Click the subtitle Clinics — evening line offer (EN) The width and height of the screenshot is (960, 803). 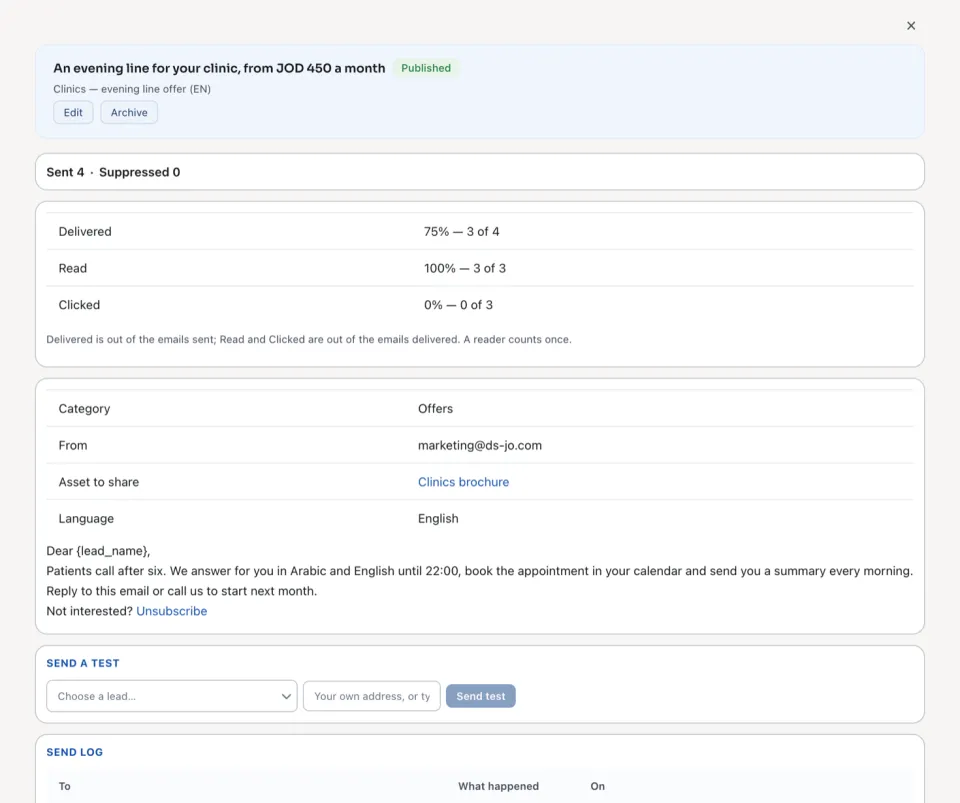point(132,89)
